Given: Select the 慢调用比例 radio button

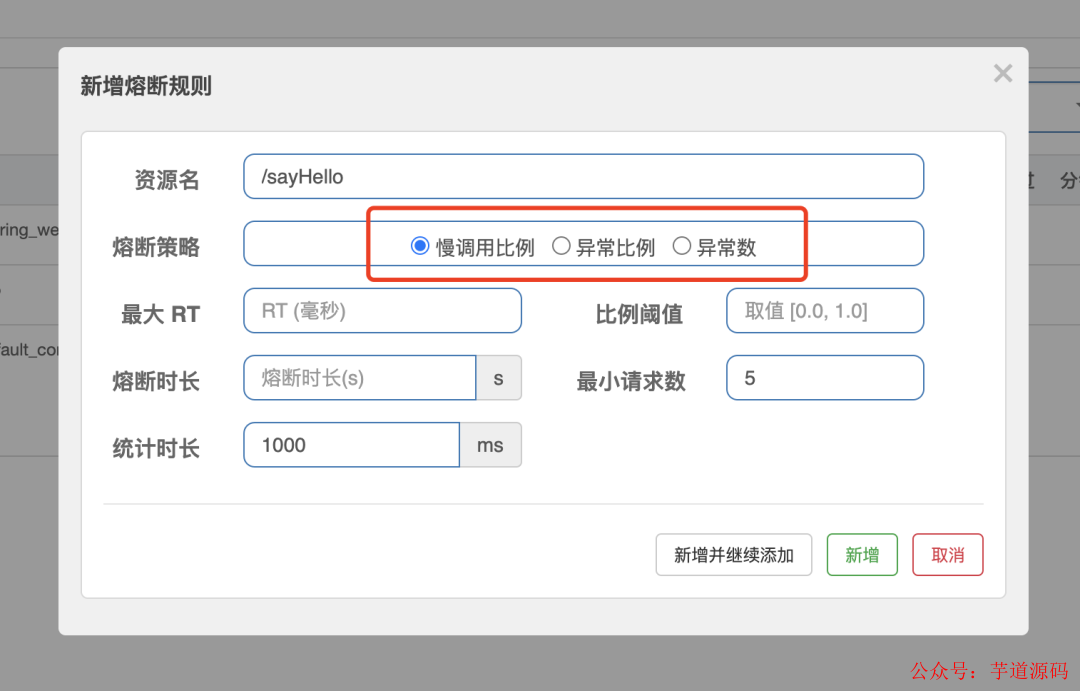Looking at the screenshot, I should click(420, 247).
